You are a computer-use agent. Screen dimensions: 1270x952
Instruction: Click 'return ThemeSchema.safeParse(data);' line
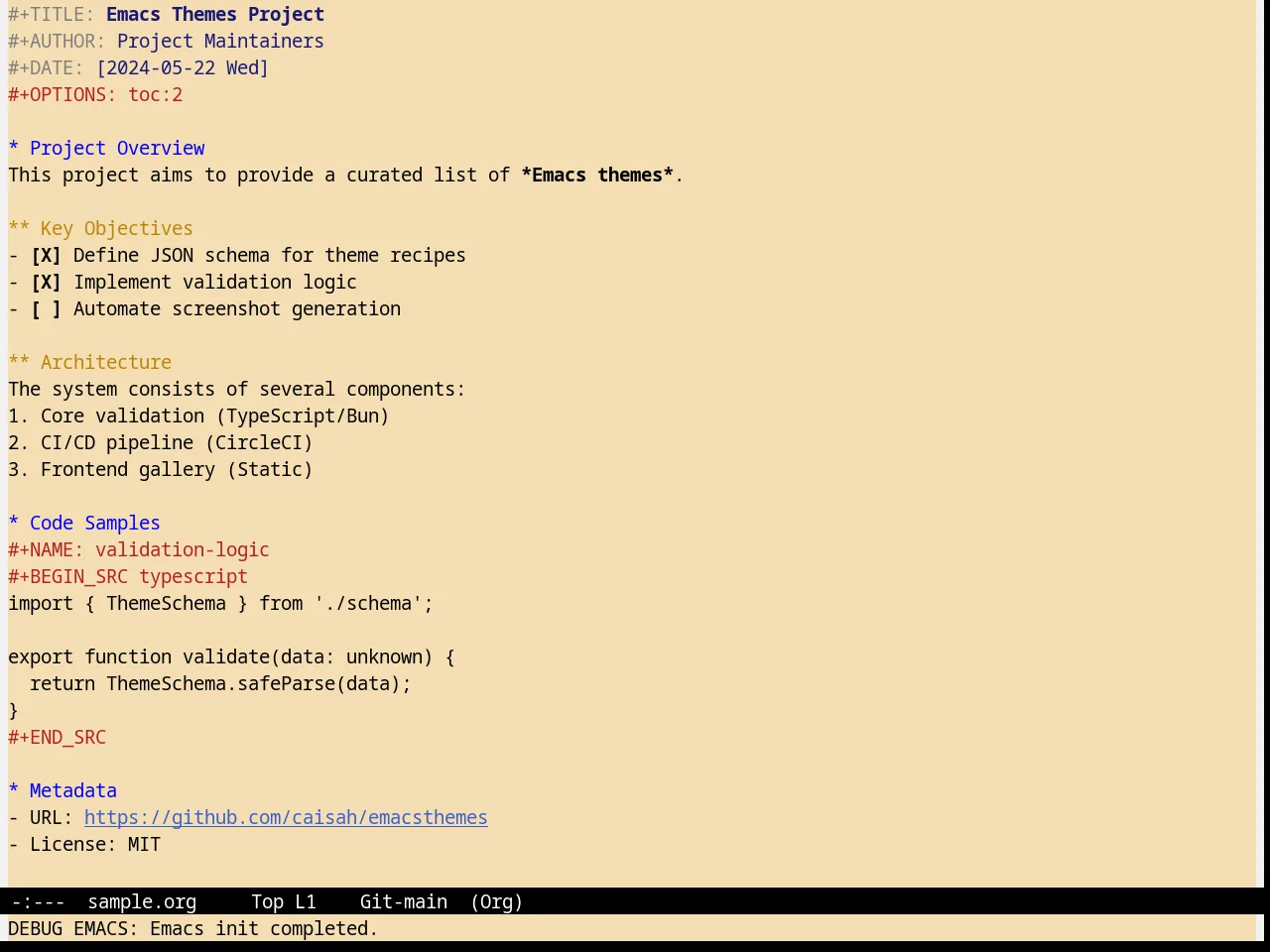[x=220, y=684]
